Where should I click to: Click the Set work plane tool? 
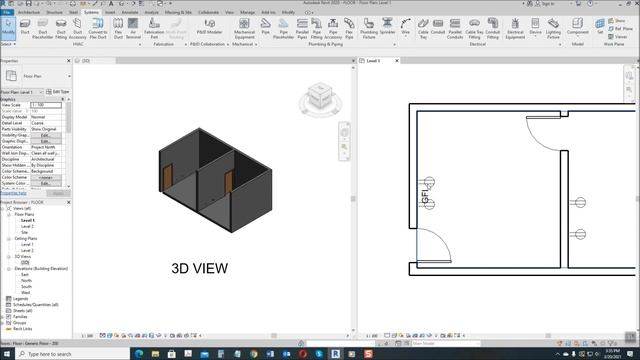coord(600,26)
